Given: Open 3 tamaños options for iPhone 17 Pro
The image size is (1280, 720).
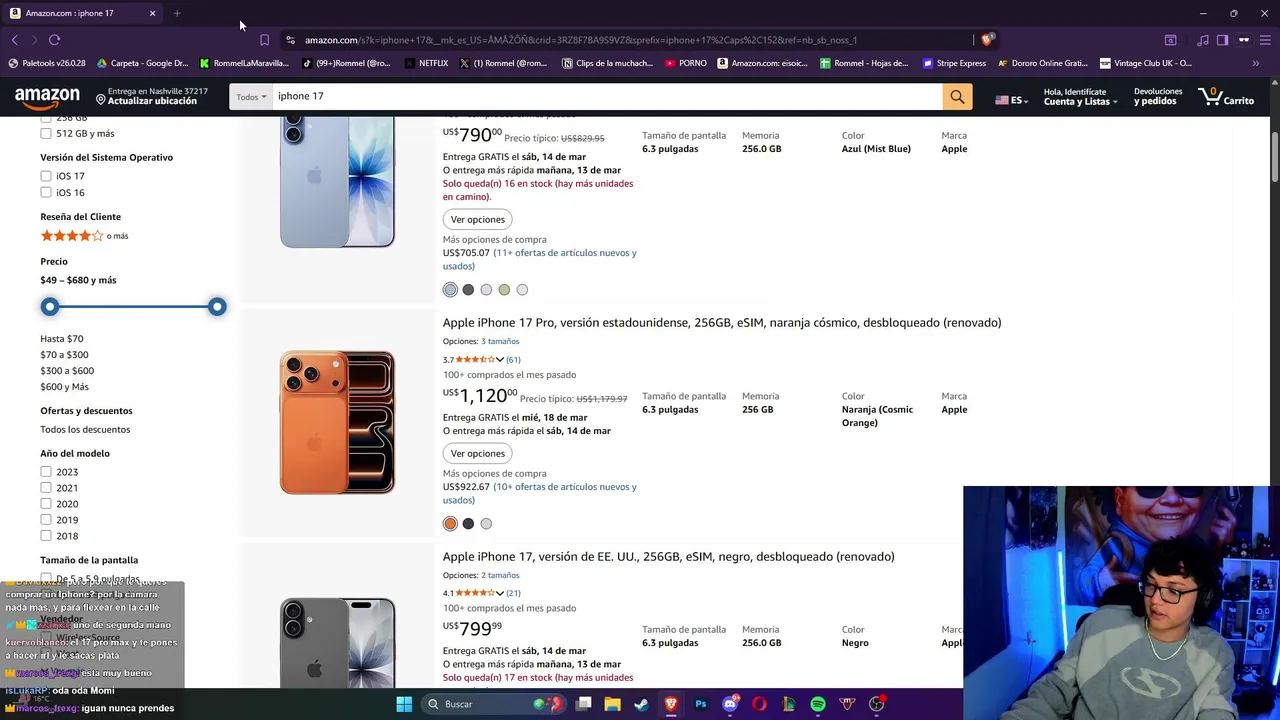Looking at the screenshot, I should [500, 341].
